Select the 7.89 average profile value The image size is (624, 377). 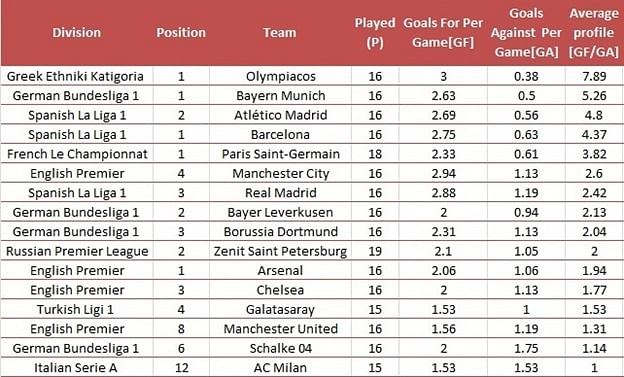click(x=594, y=76)
